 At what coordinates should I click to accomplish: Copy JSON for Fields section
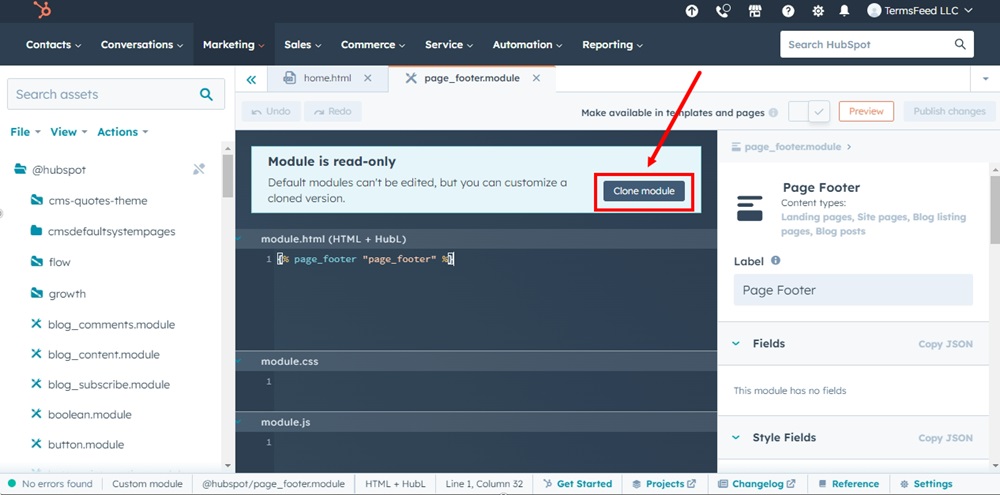(x=945, y=344)
